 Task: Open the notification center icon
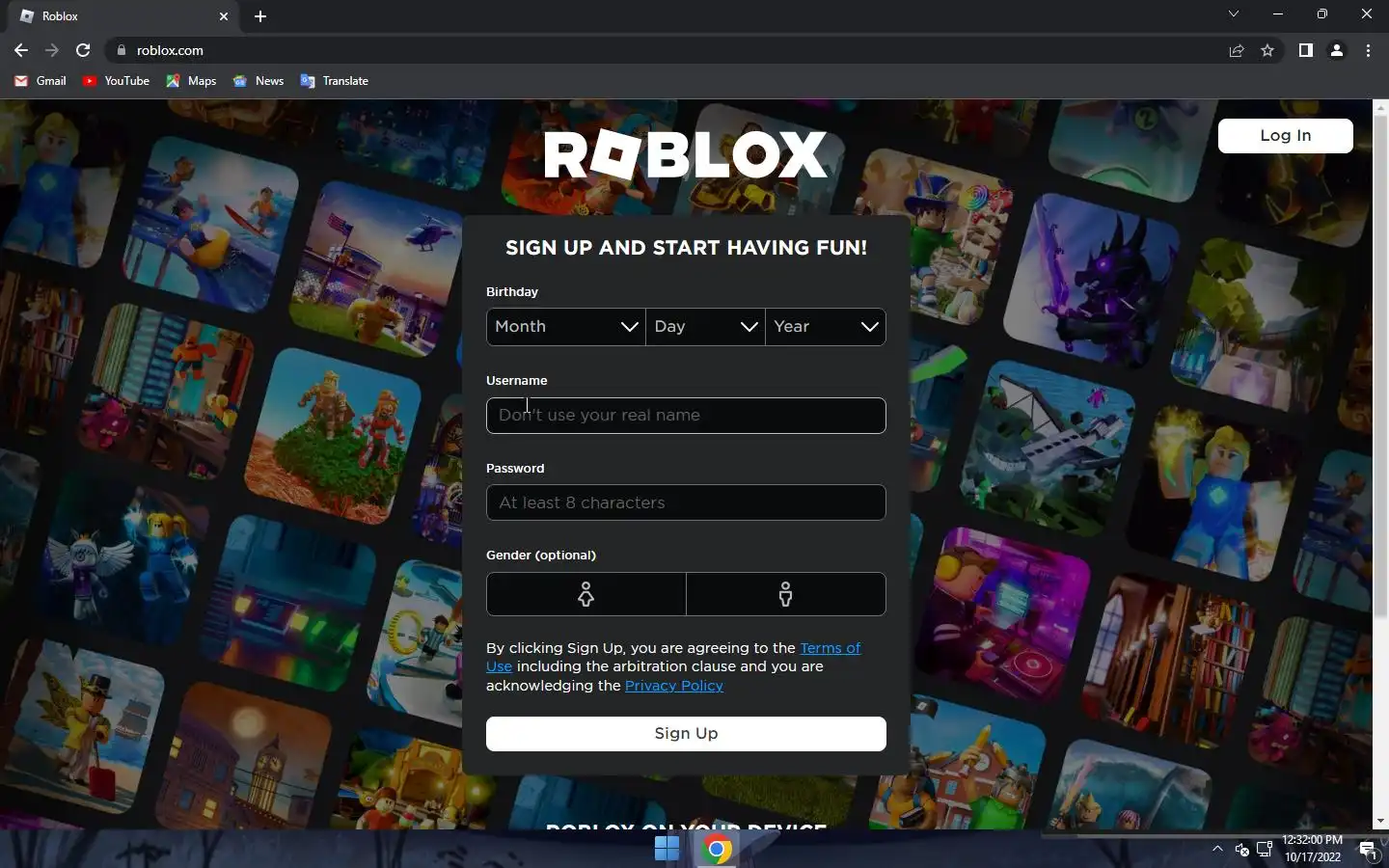(1368, 850)
